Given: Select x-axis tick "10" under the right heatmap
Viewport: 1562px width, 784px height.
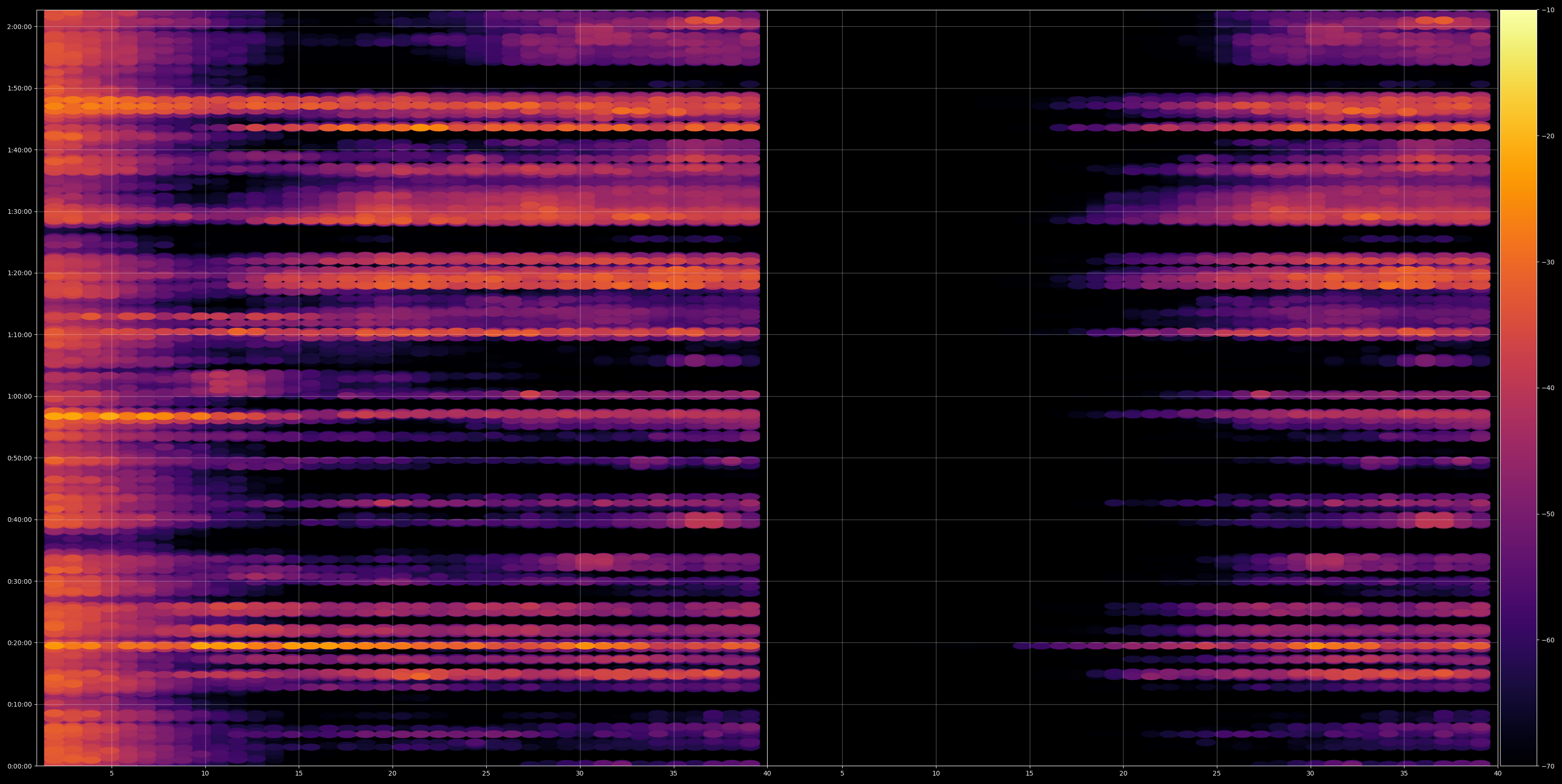Looking at the screenshot, I should pyautogui.click(x=936, y=774).
